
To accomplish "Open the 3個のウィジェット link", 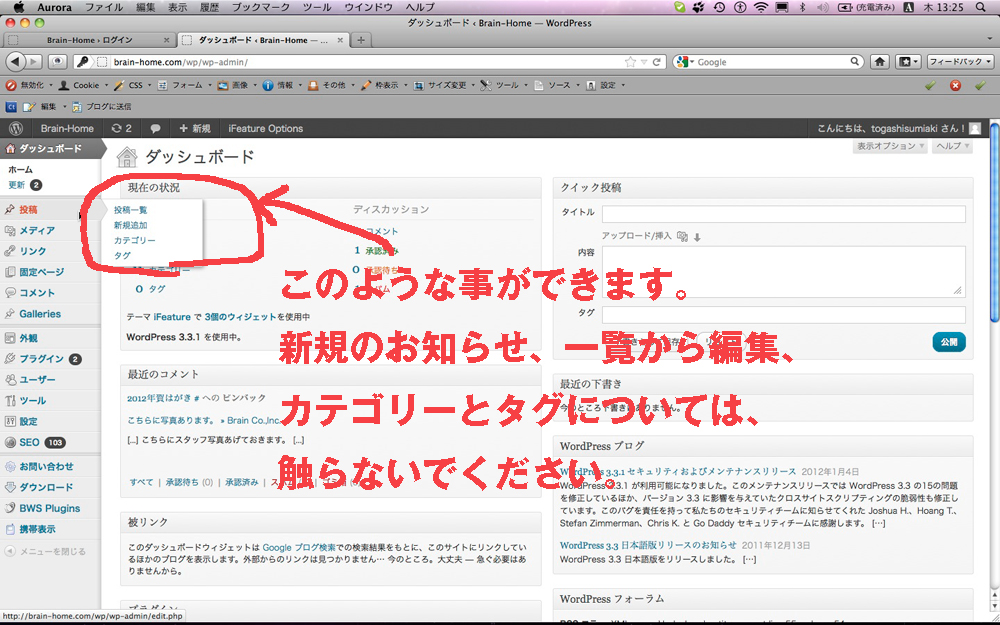I will (240, 316).
